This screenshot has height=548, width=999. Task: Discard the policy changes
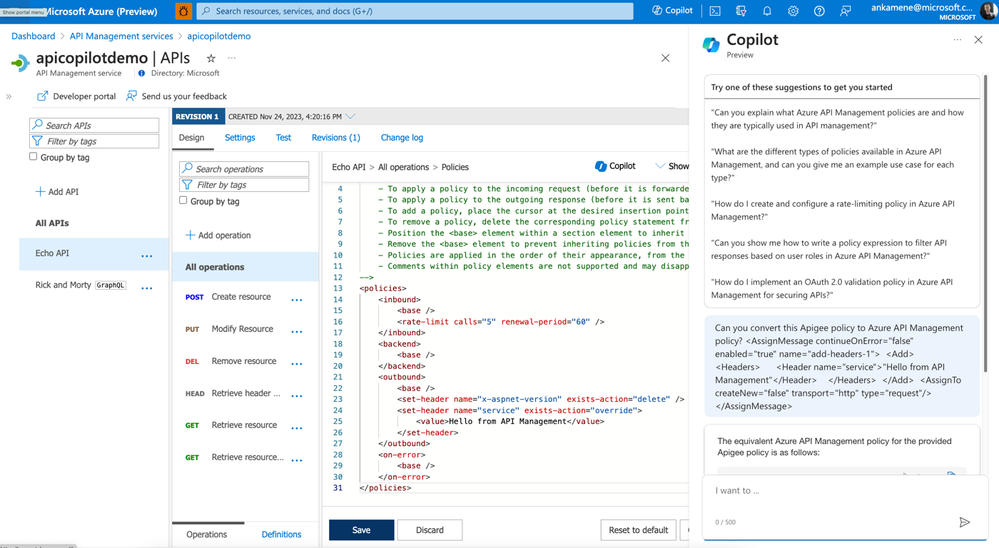[430, 530]
